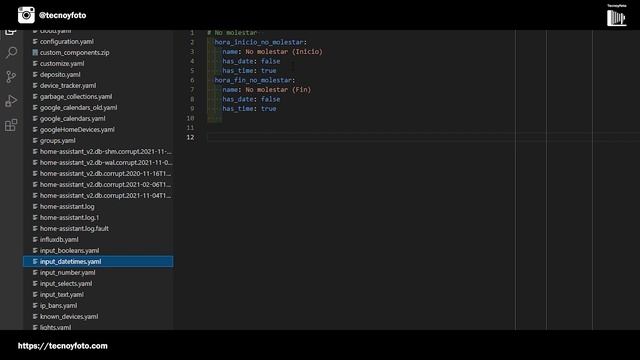The width and height of the screenshot is (640, 360).
Task: Click the has_date false value on line 4
Action: click(271, 61)
